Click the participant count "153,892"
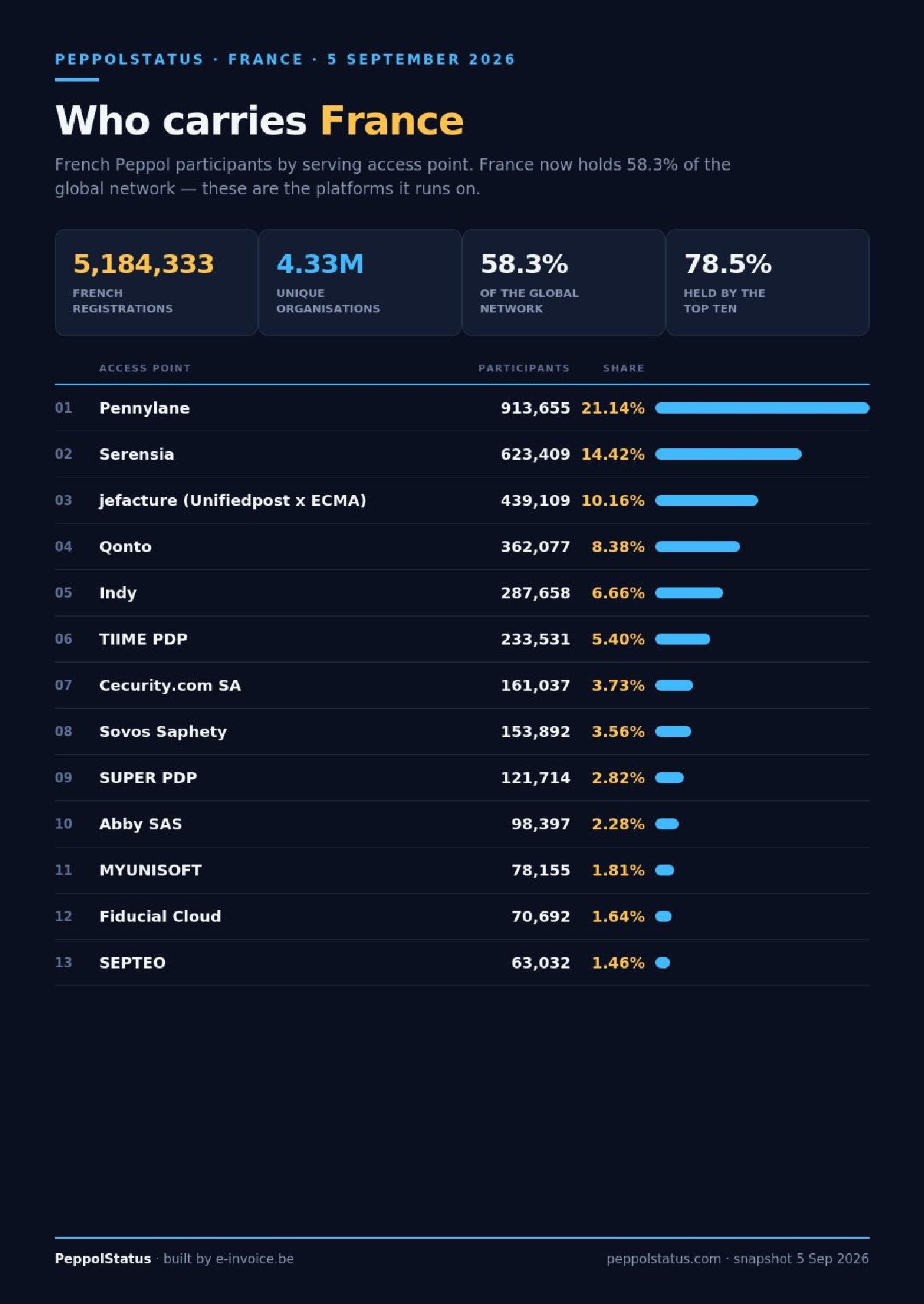 pos(536,731)
